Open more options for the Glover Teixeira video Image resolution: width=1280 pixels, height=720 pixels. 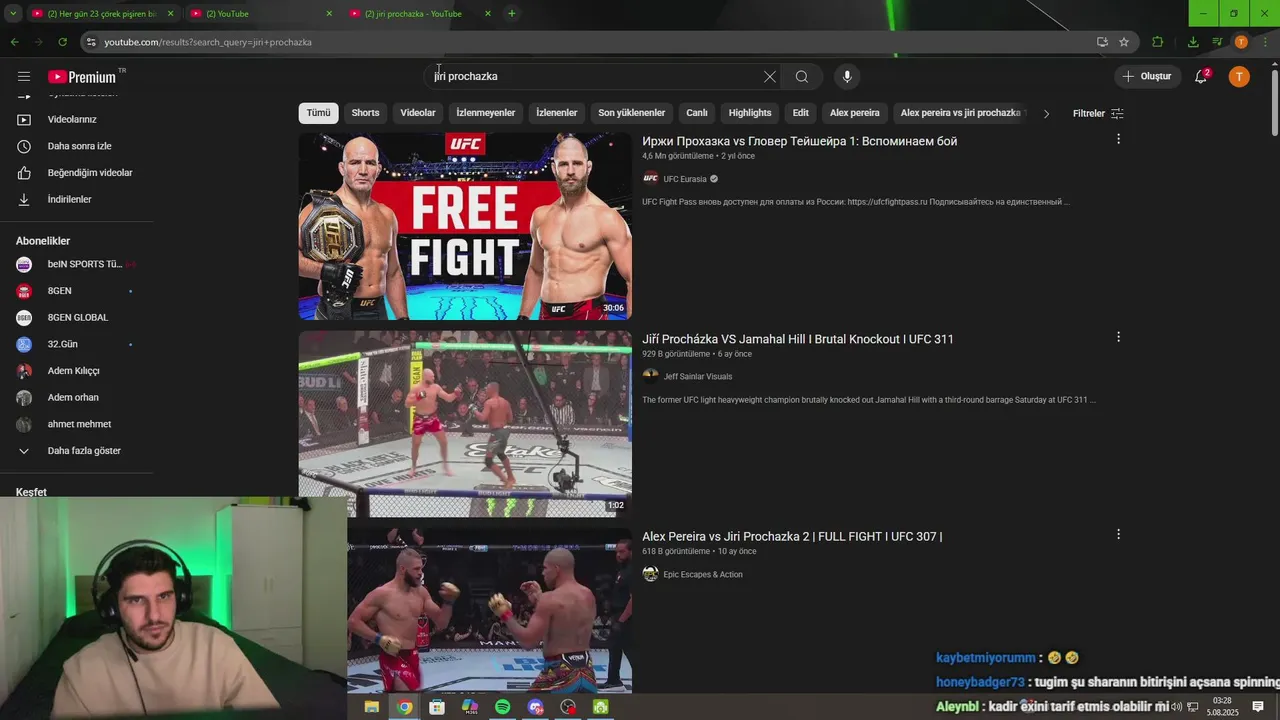click(x=1118, y=139)
